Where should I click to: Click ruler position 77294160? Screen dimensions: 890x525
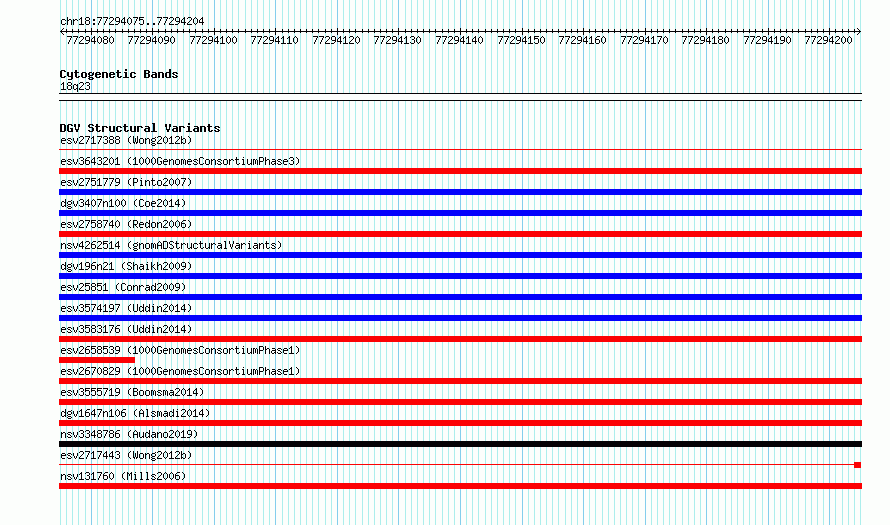[x=582, y=40]
